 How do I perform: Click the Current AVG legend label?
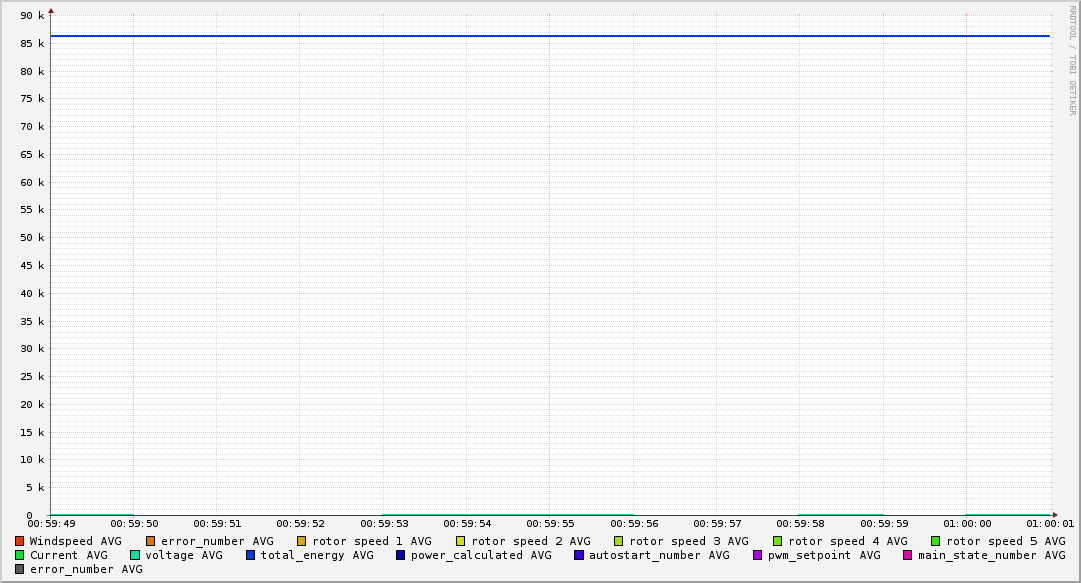pos(68,555)
